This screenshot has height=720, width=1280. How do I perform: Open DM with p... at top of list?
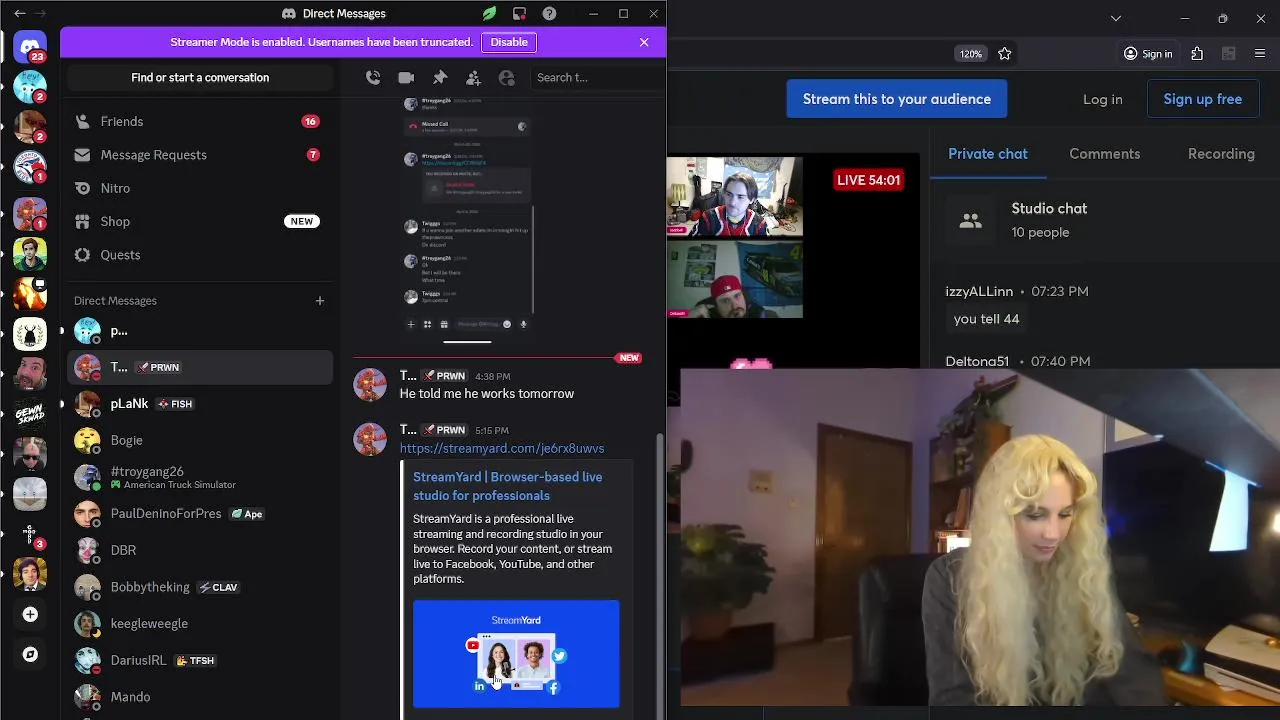point(200,331)
